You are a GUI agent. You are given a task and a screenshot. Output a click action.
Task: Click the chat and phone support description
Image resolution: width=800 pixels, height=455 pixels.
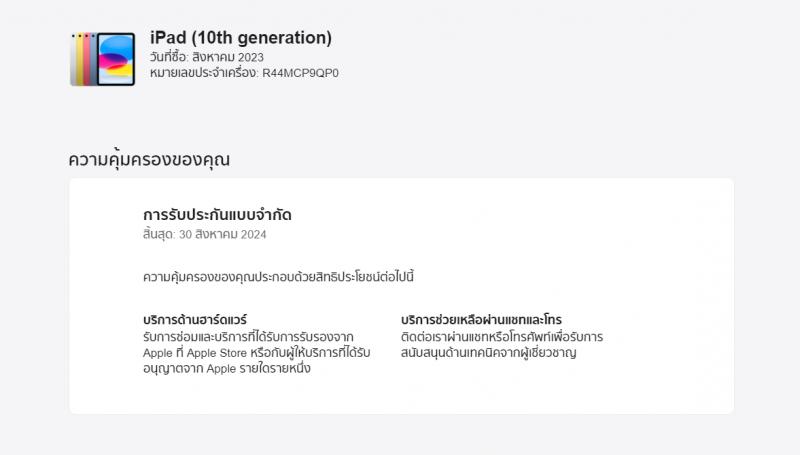tap(500, 345)
